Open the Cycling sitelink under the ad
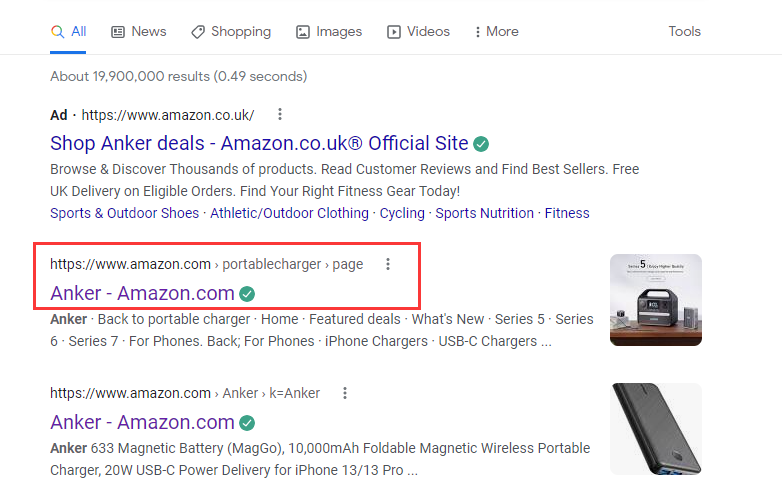Screen dimensions: 782x488 (402, 213)
